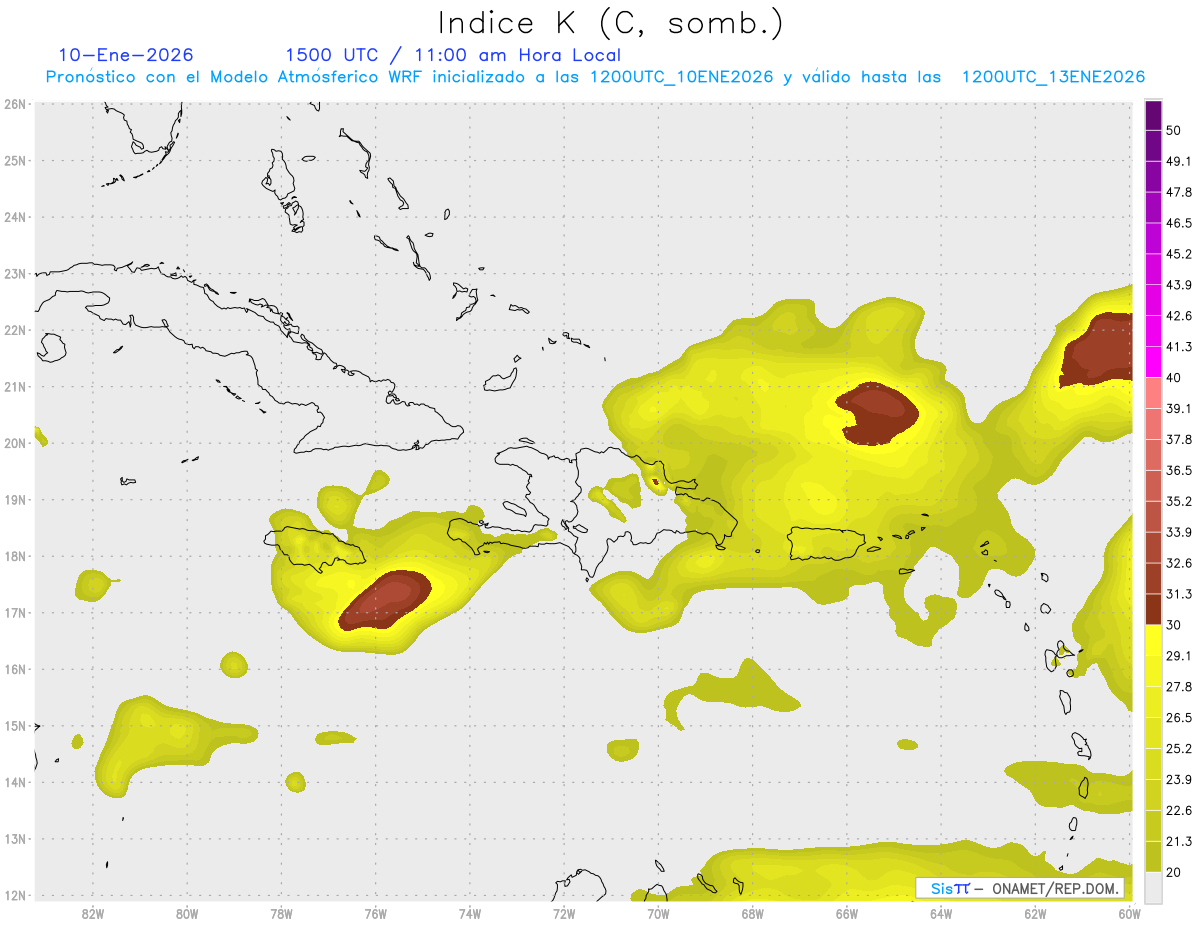Click the 15N latitude label
The image size is (1200, 927).
click(16, 726)
